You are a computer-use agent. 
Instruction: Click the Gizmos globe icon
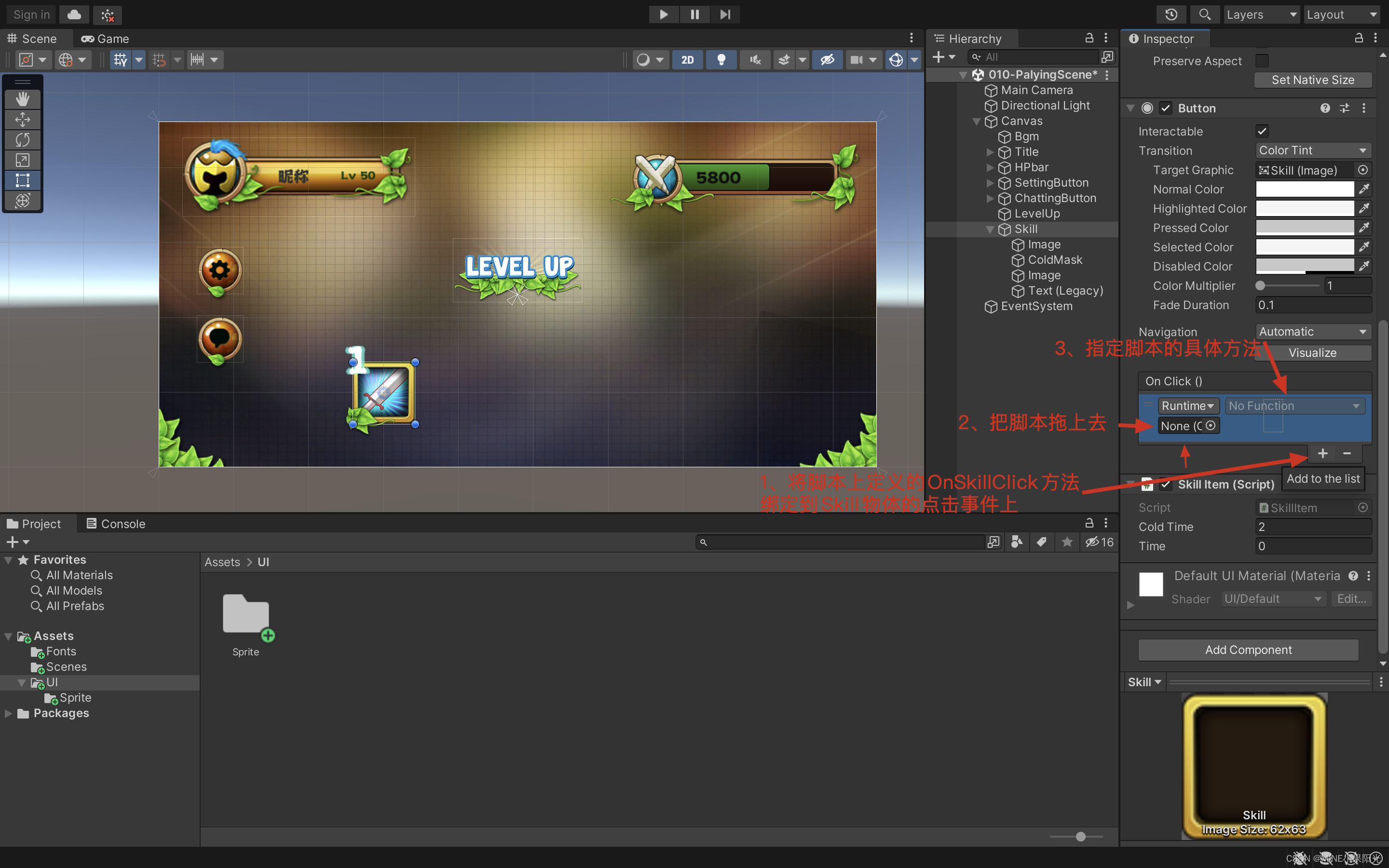coord(896,60)
